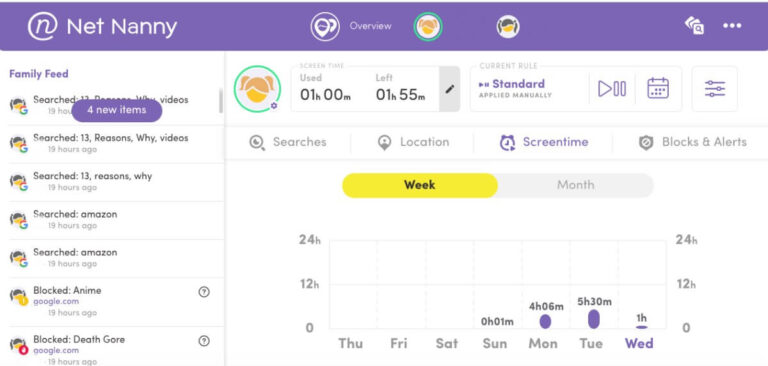The image size is (768, 366).
Task: Open the family Overview map icon
Action: [325, 26]
